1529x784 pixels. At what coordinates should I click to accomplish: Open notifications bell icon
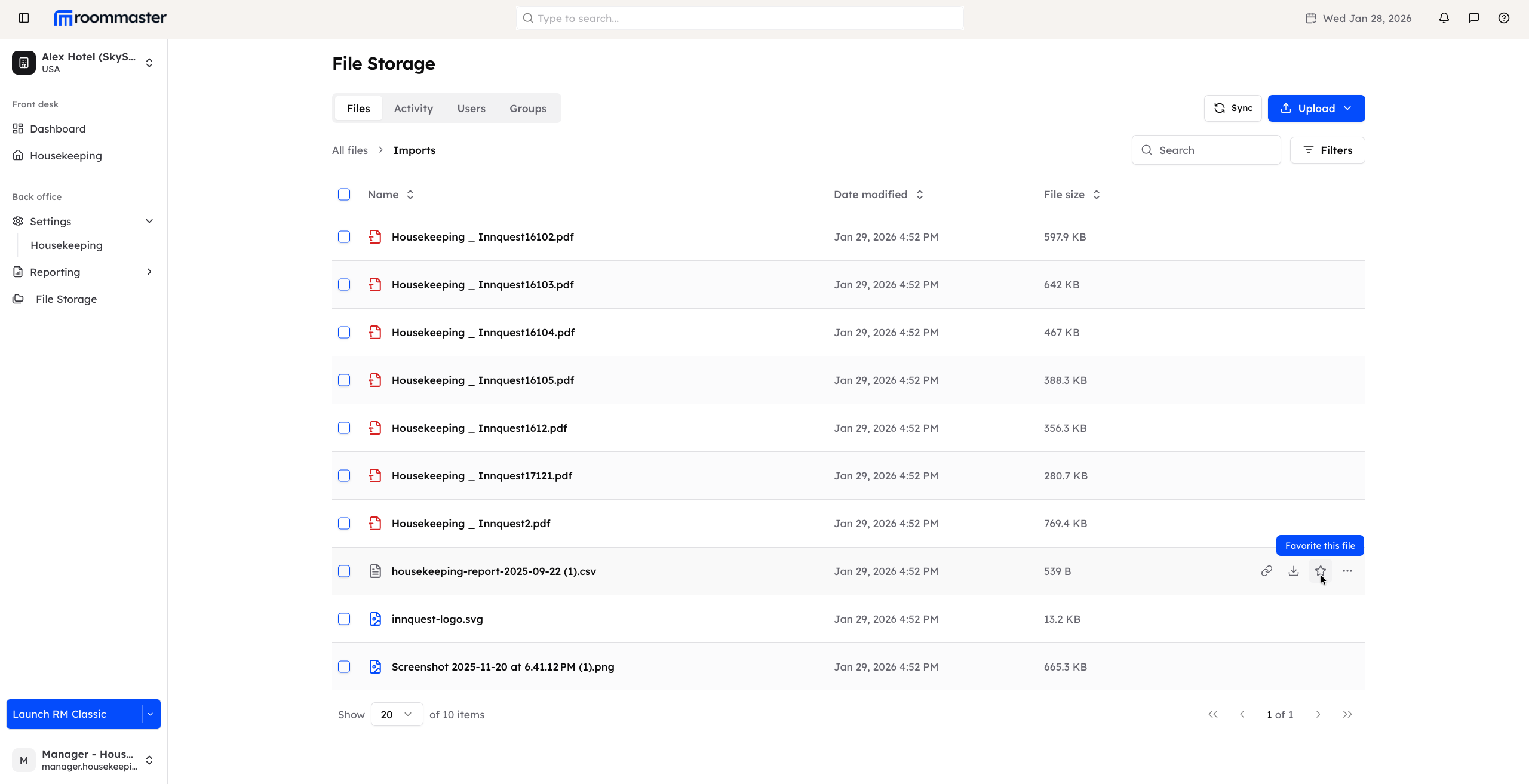coord(1444,18)
